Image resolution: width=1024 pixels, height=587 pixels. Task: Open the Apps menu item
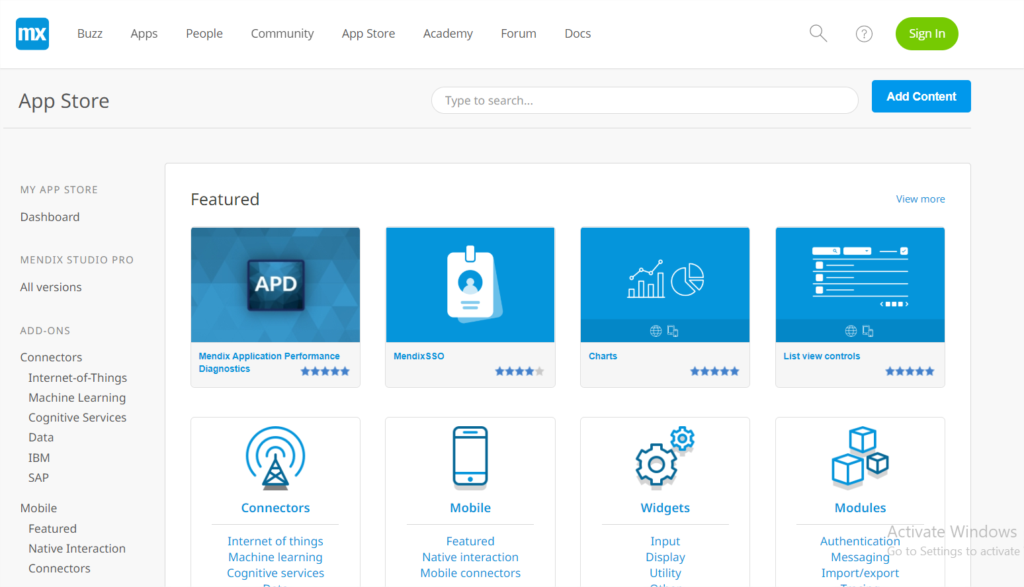tap(144, 33)
